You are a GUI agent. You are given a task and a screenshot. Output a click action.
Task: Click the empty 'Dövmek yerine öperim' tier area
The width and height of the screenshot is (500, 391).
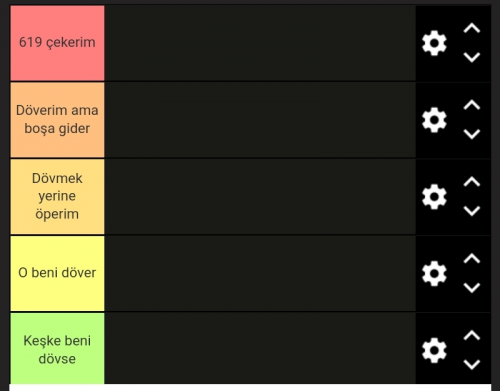point(260,197)
